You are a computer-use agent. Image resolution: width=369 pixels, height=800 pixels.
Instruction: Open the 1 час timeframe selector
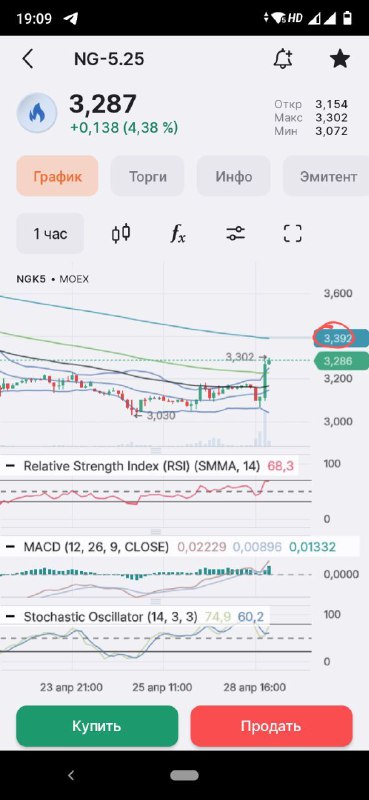pyautogui.click(x=50, y=234)
